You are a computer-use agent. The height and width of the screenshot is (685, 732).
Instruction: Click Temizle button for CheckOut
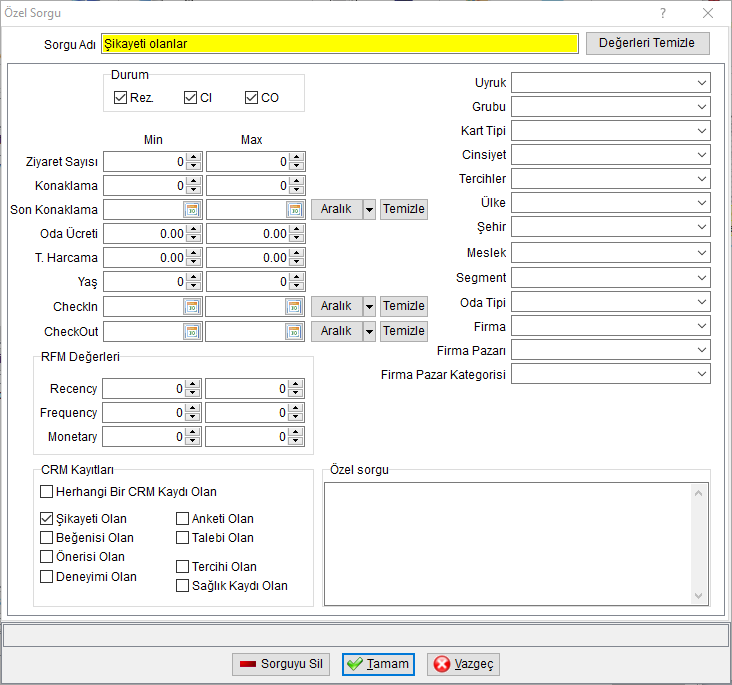point(404,331)
